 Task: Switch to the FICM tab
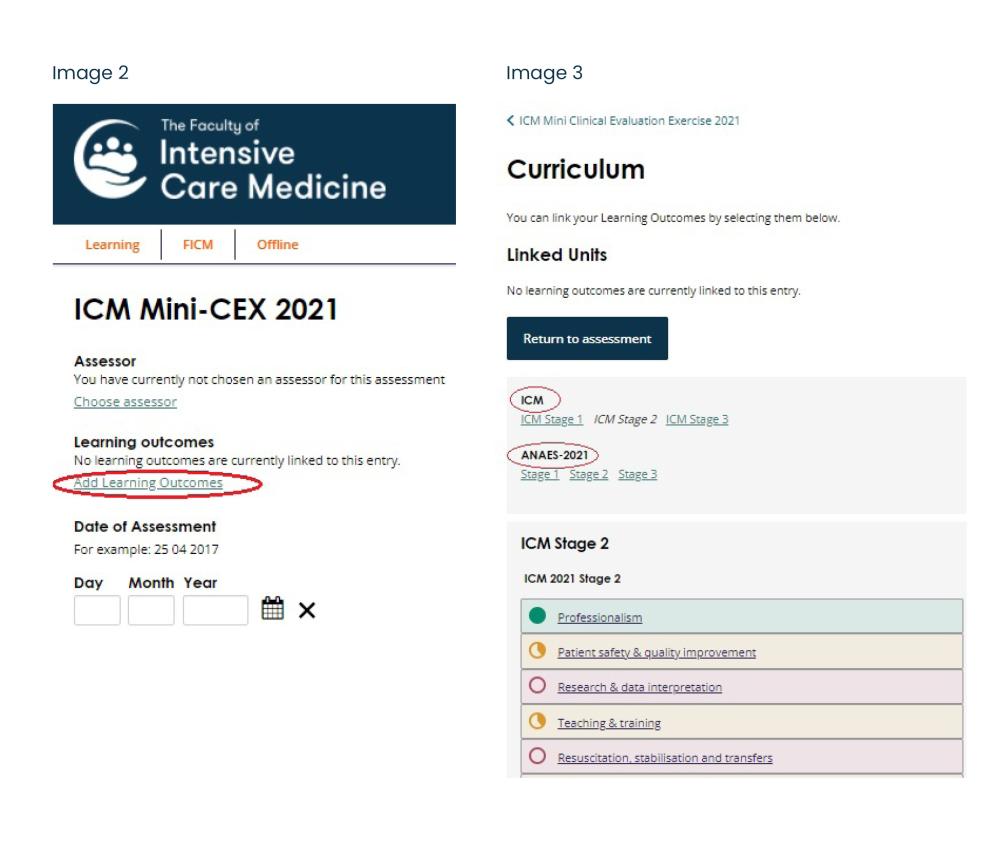(x=198, y=245)
